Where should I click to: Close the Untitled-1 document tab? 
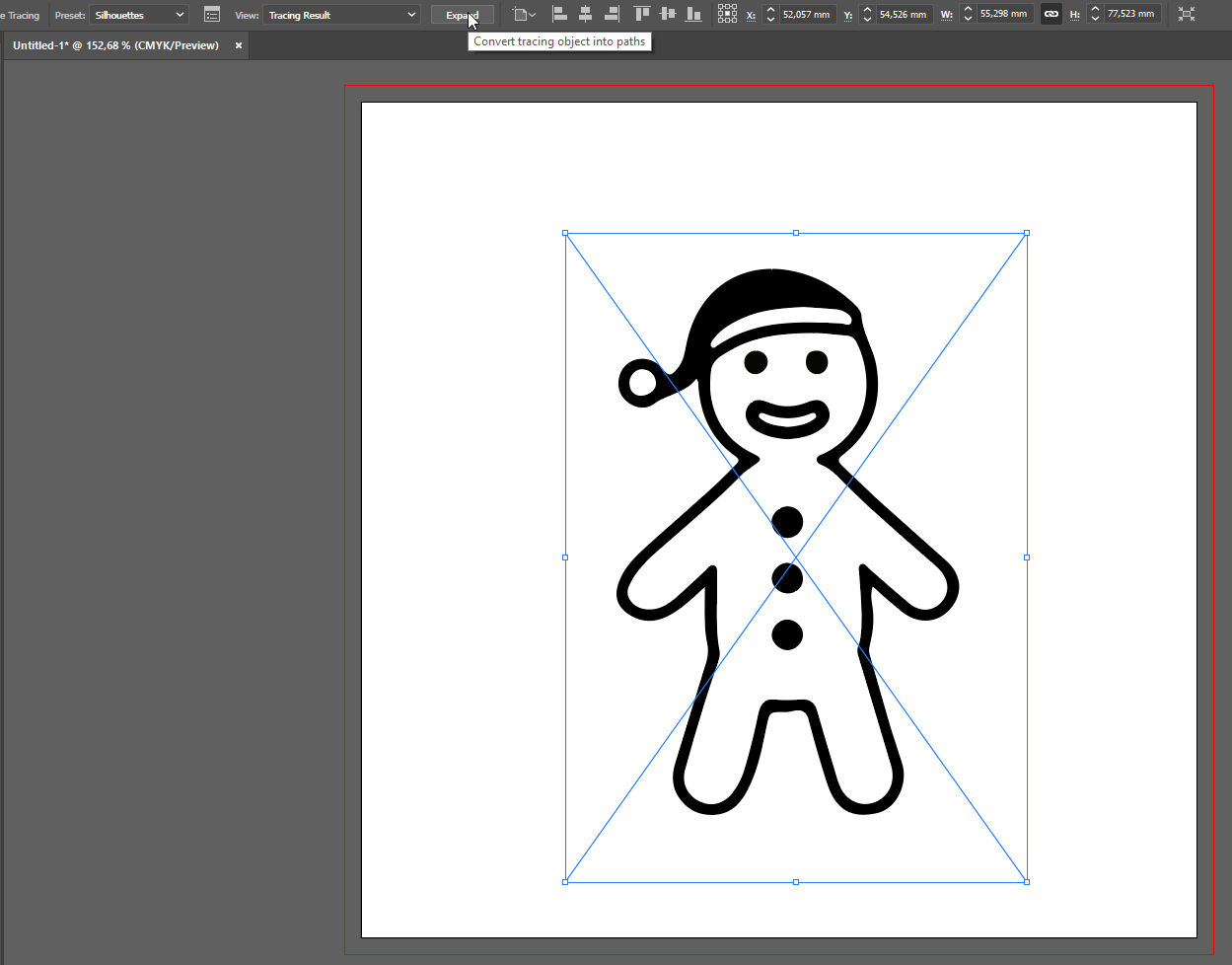coord(239,45)
